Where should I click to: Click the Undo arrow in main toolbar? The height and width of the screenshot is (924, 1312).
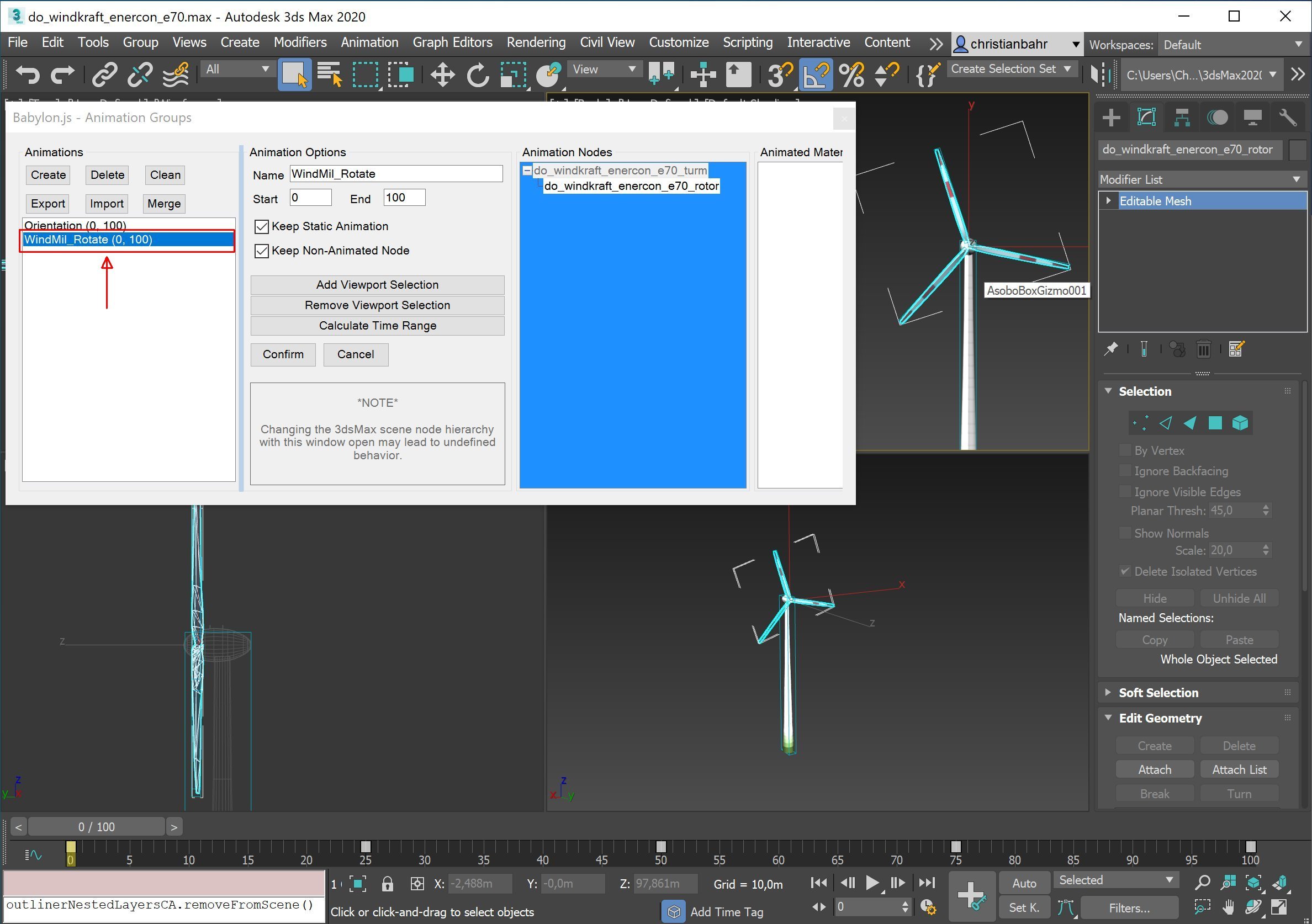pos(28,74)
